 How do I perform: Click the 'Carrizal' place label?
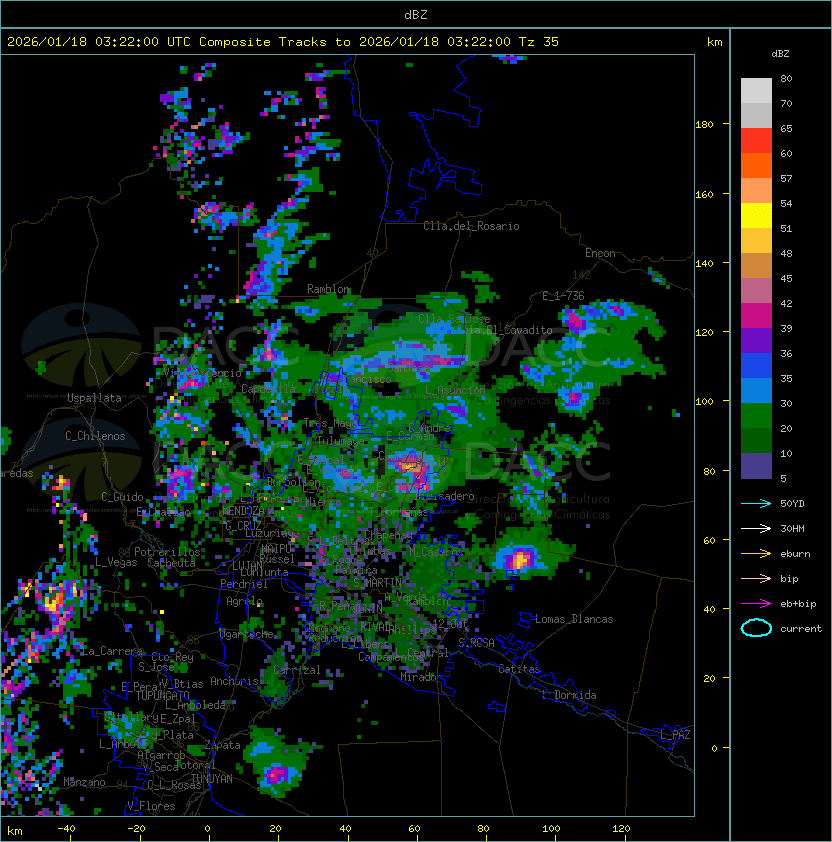pyautogui.click(x=297, y=670)
